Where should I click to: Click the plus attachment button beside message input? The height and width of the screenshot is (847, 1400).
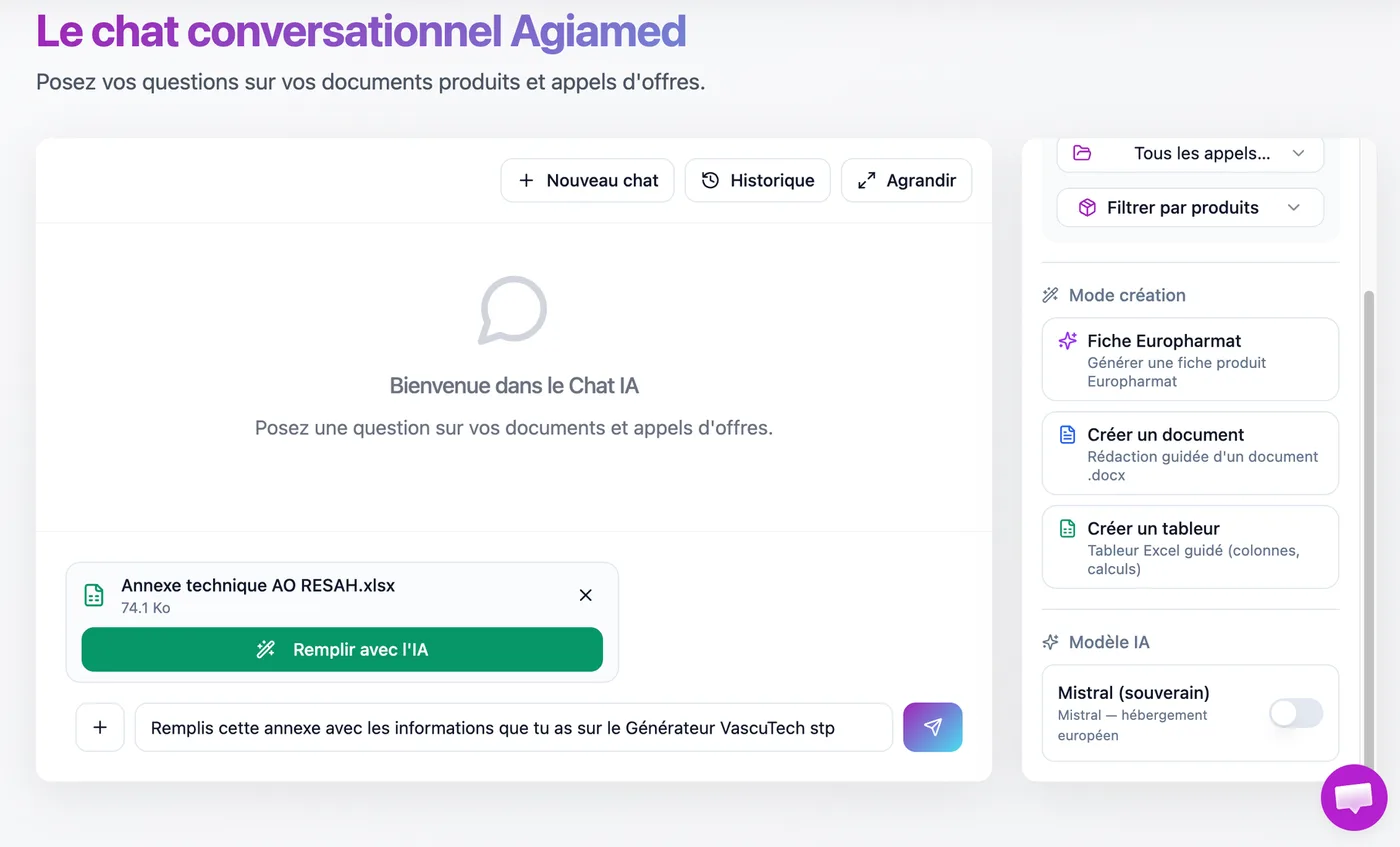click(100, 727)
